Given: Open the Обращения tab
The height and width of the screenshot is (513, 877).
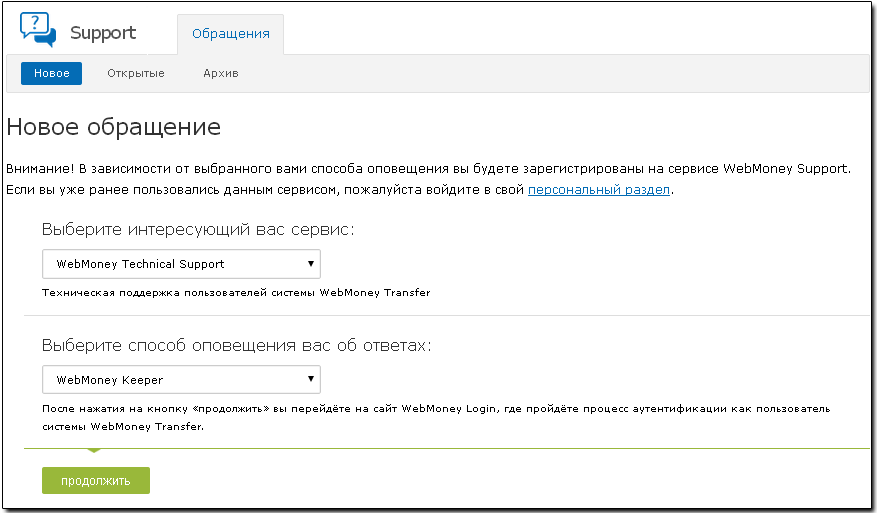Looking at the screenshot, I should coord(230,34).
